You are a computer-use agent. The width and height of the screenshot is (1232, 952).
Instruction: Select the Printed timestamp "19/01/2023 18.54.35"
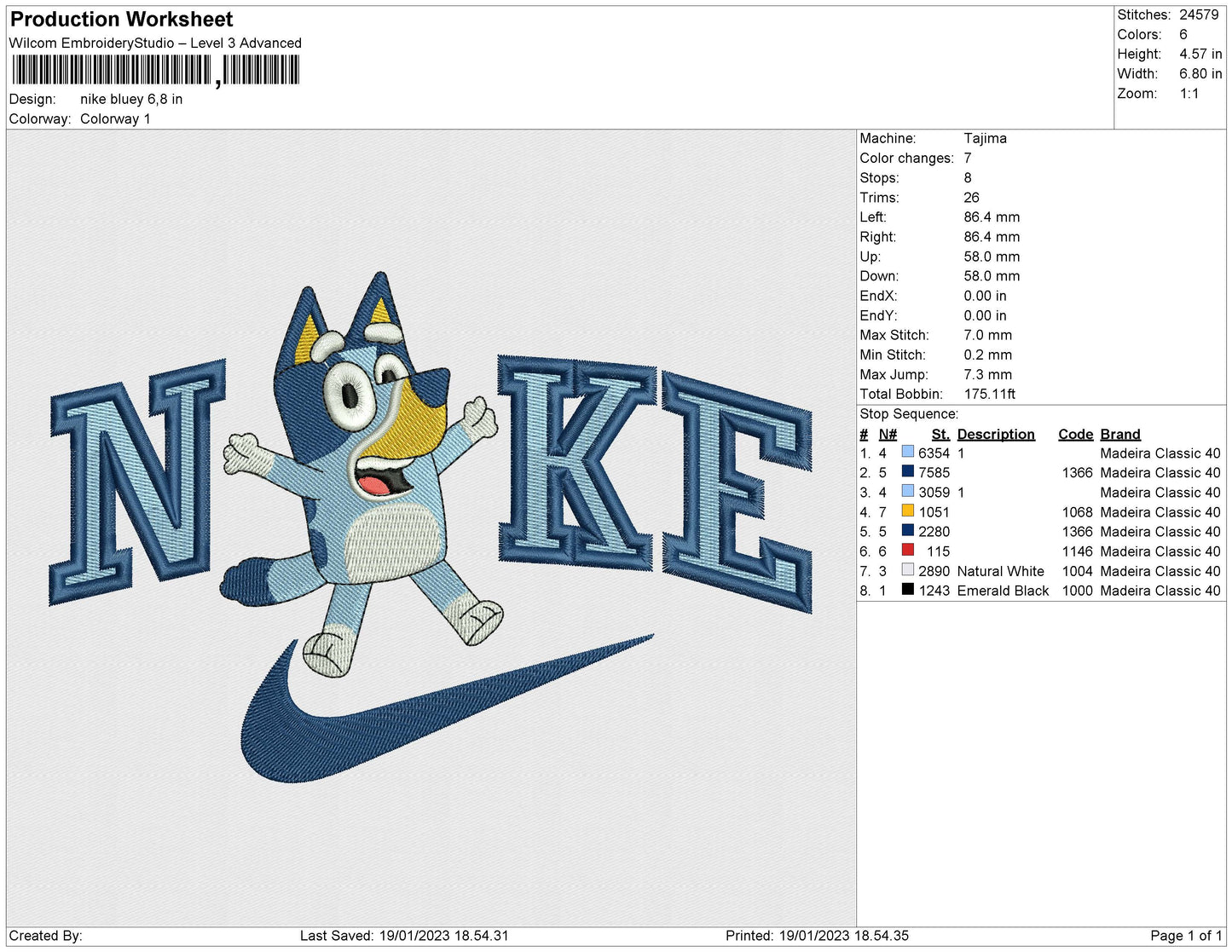click(843, 935)
